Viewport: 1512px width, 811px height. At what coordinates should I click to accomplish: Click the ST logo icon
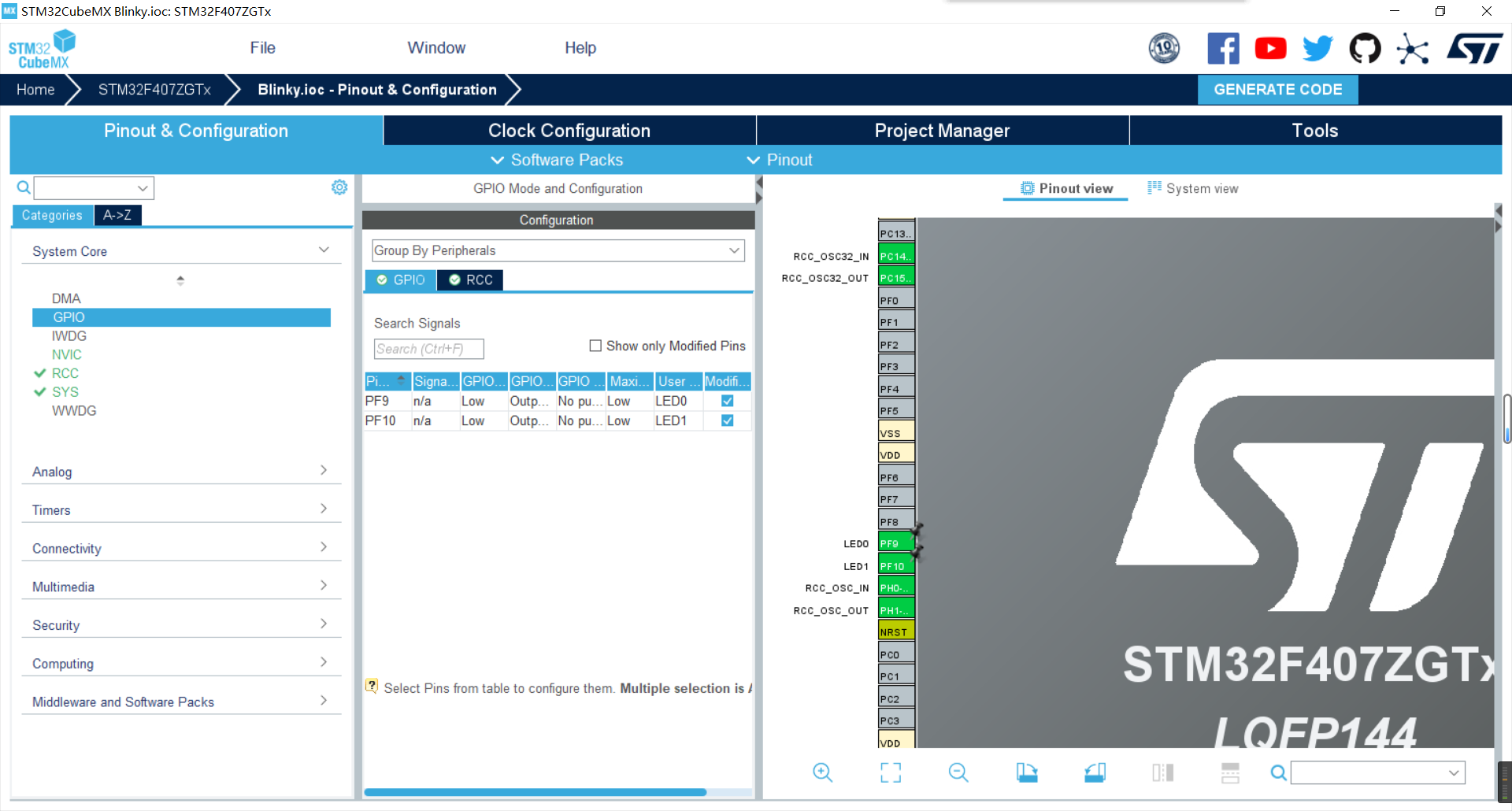1475,49
